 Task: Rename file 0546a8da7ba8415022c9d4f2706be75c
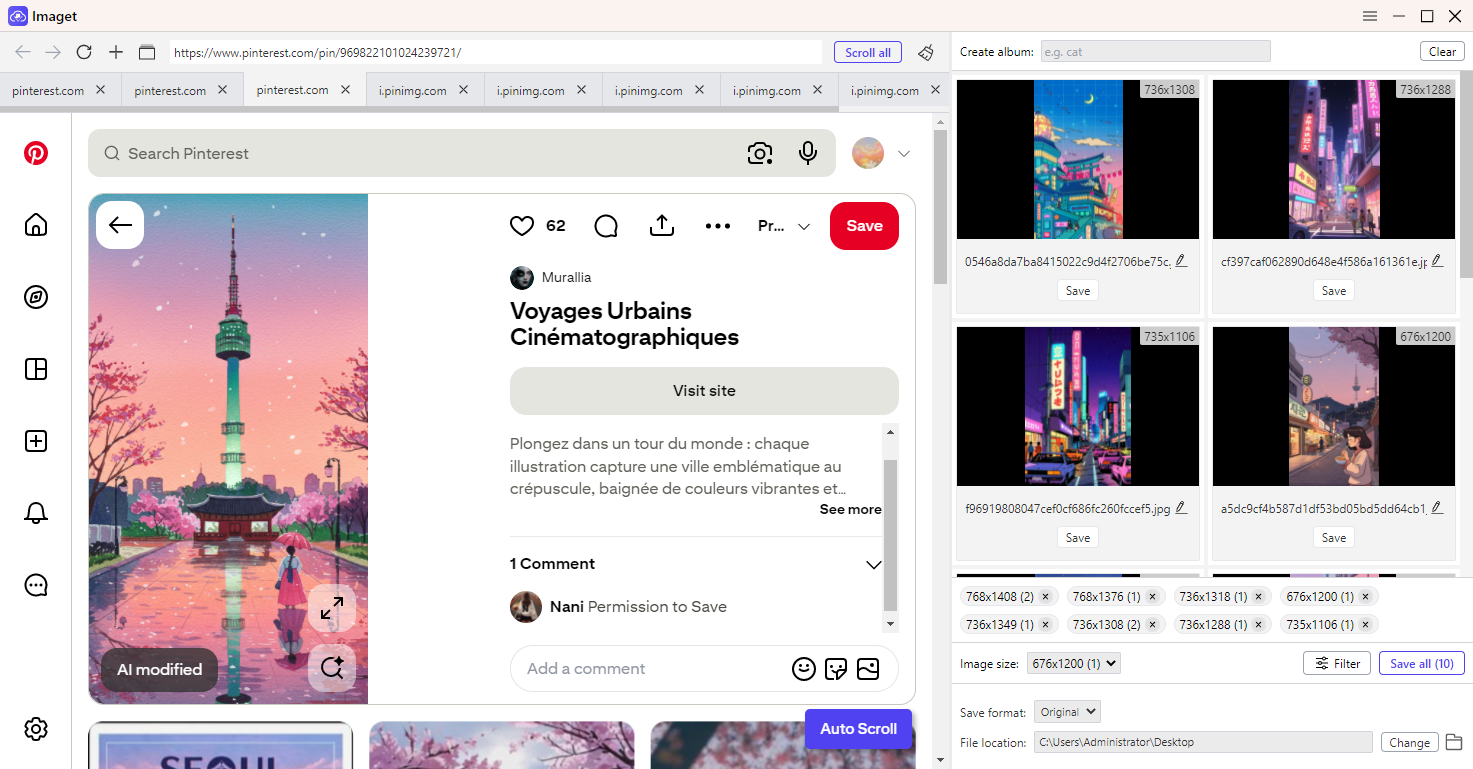(x=1181, y=261)
